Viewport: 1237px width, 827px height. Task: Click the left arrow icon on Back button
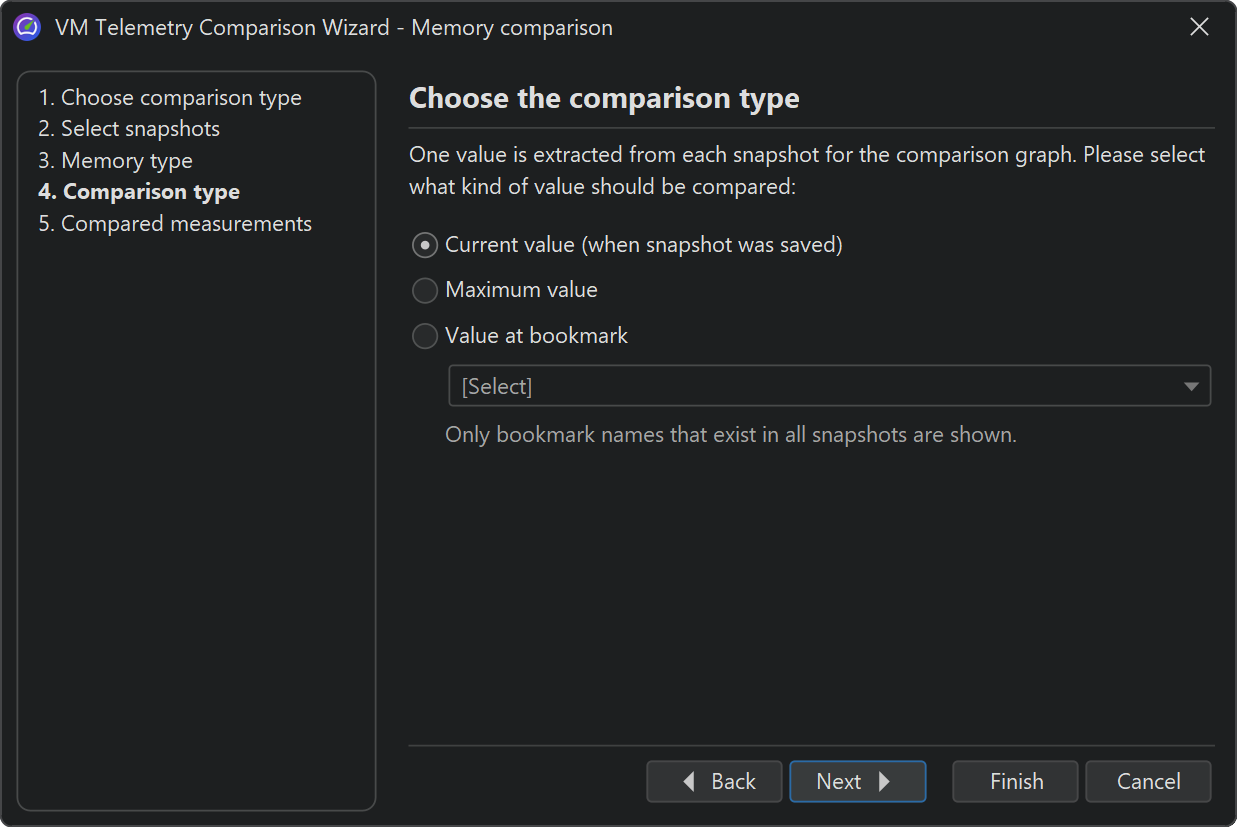tap(689, 782)
